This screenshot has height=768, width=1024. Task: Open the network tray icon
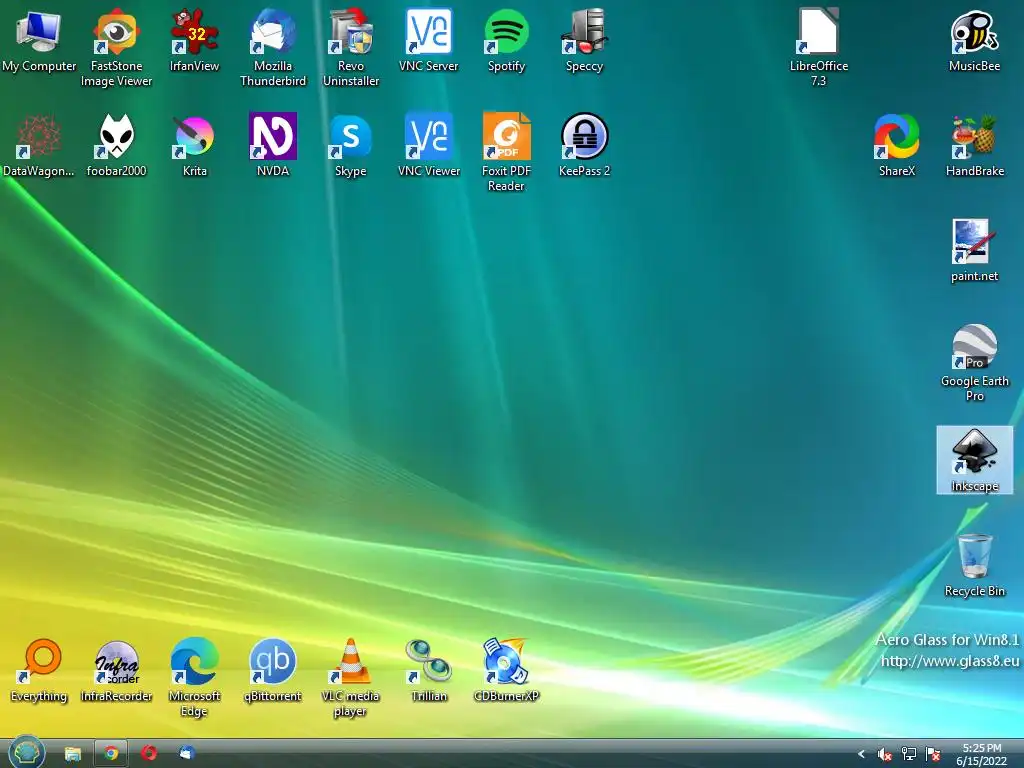(908, 754)
